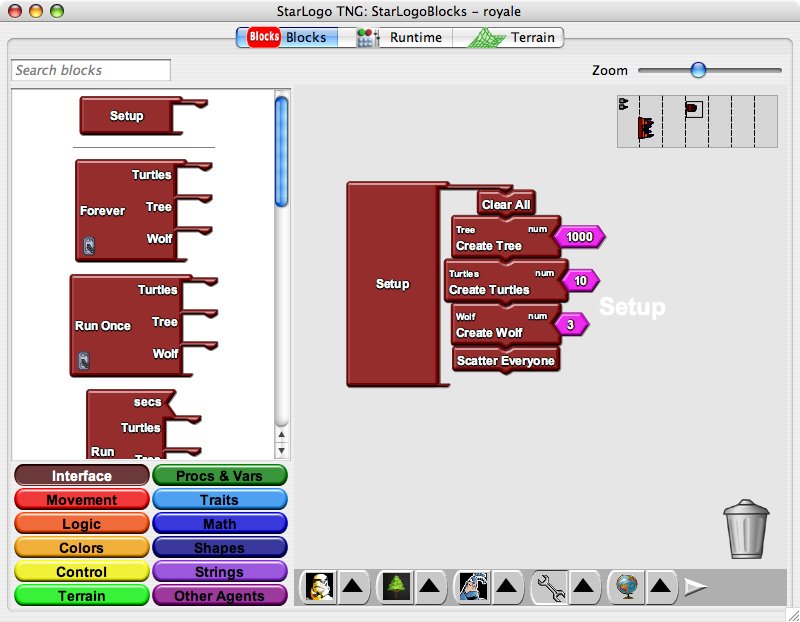
Task: Select the Clear All block
Action: (x=506, y=204)
